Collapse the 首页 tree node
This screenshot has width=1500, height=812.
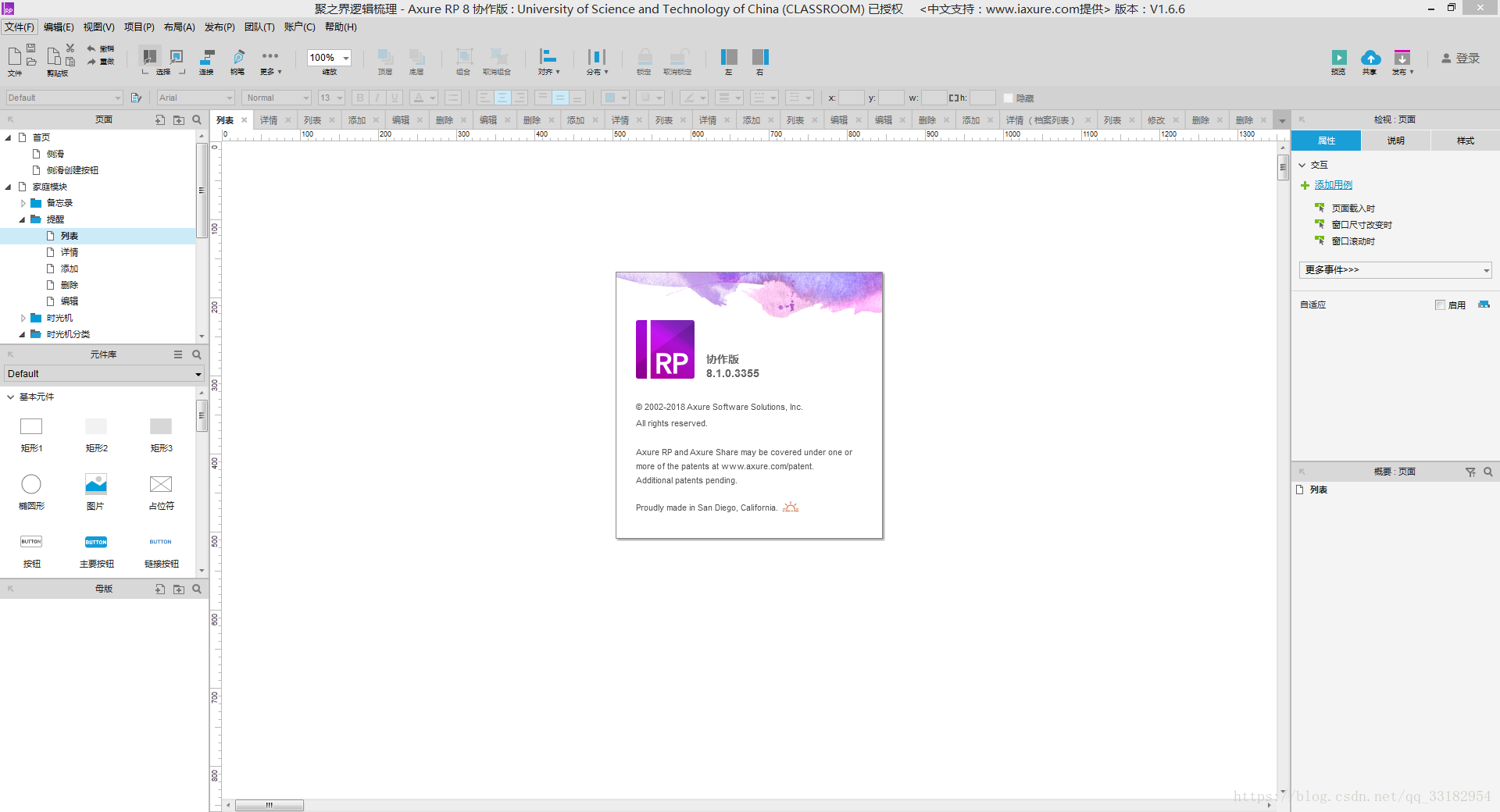point(9,137)
